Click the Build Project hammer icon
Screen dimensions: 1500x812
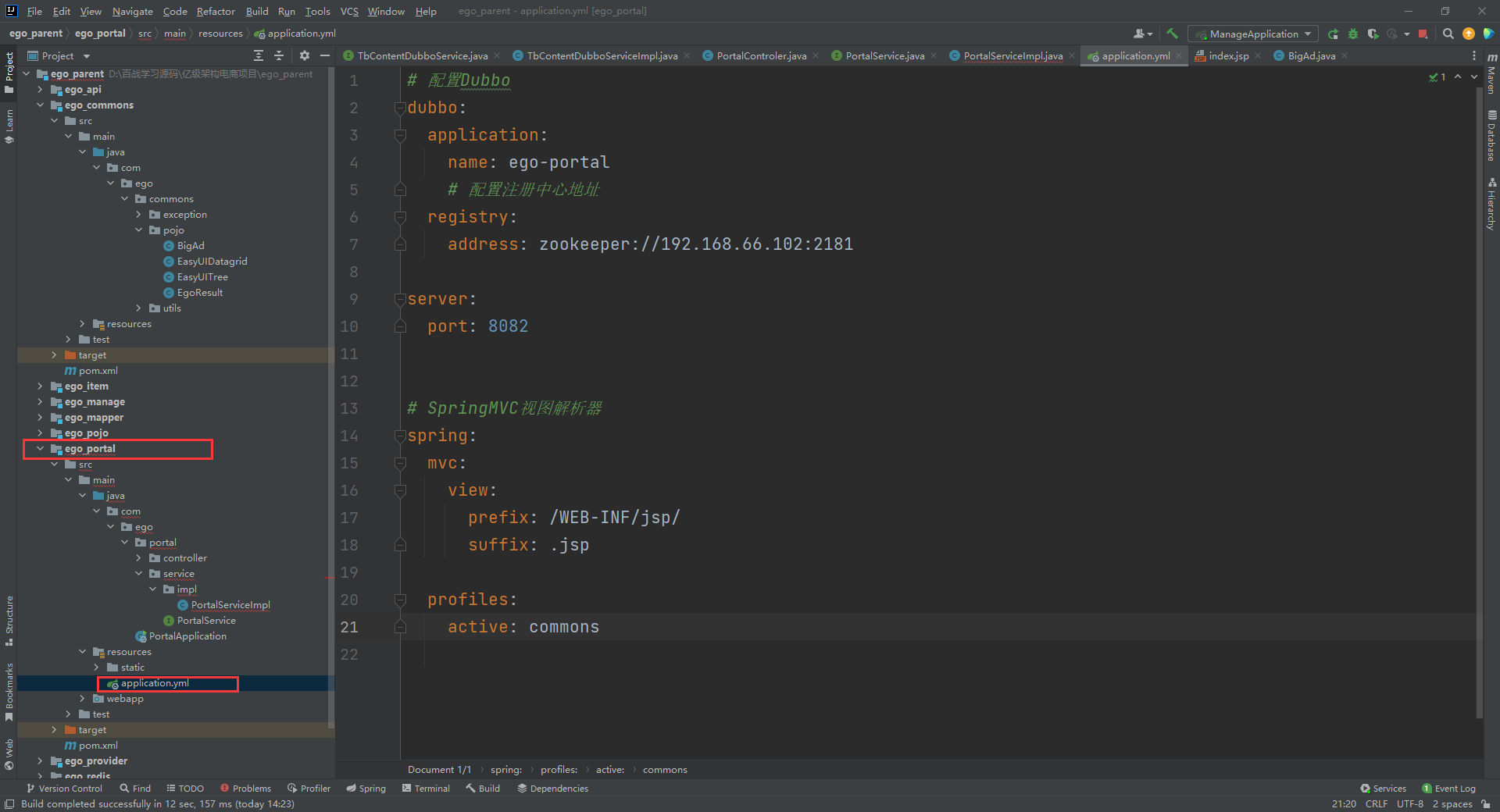1172,34
